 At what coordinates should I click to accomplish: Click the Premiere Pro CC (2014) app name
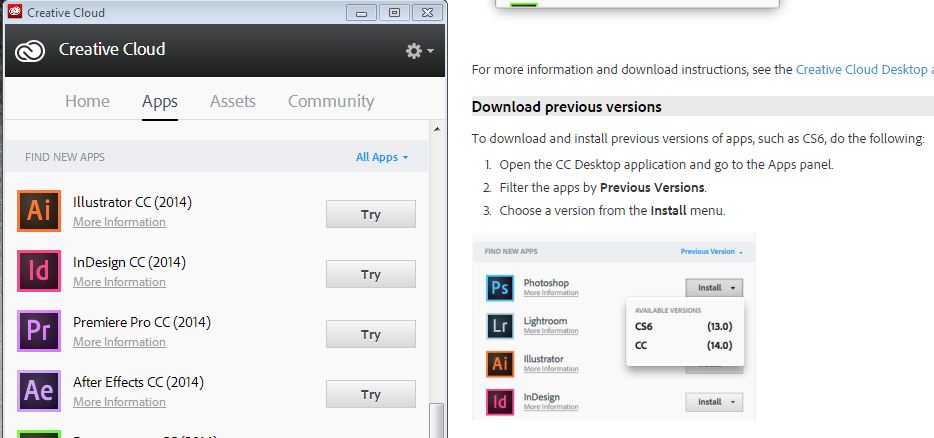point(142,322)
